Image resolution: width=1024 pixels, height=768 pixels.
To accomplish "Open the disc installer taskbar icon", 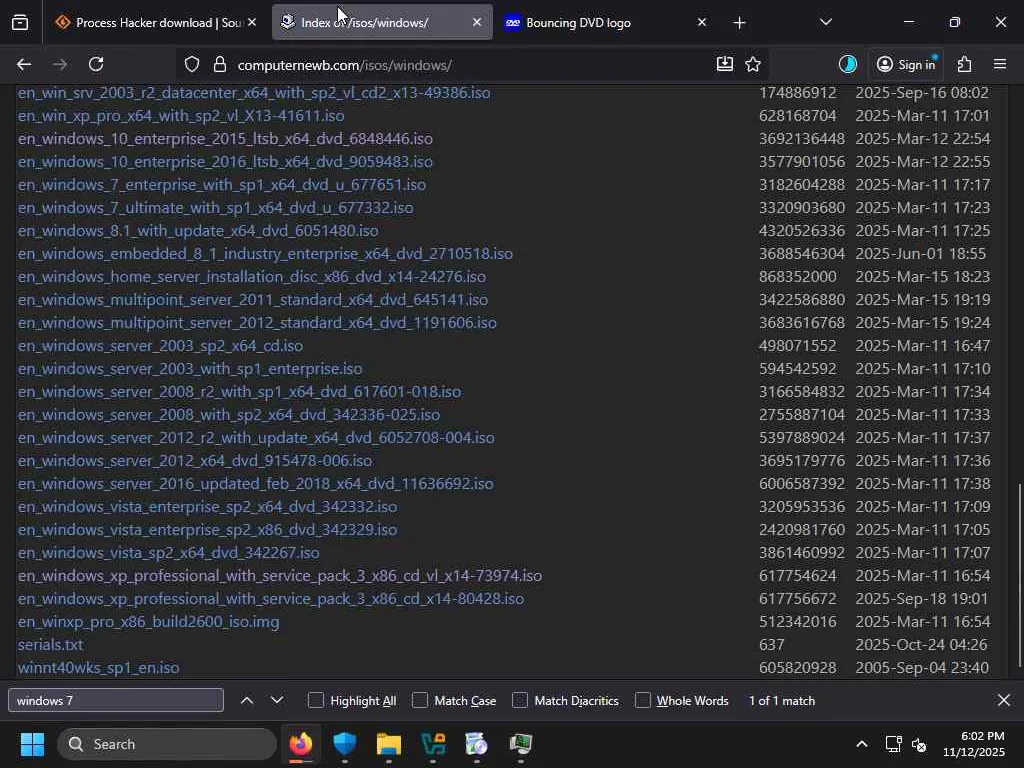I will pos(477,744).
